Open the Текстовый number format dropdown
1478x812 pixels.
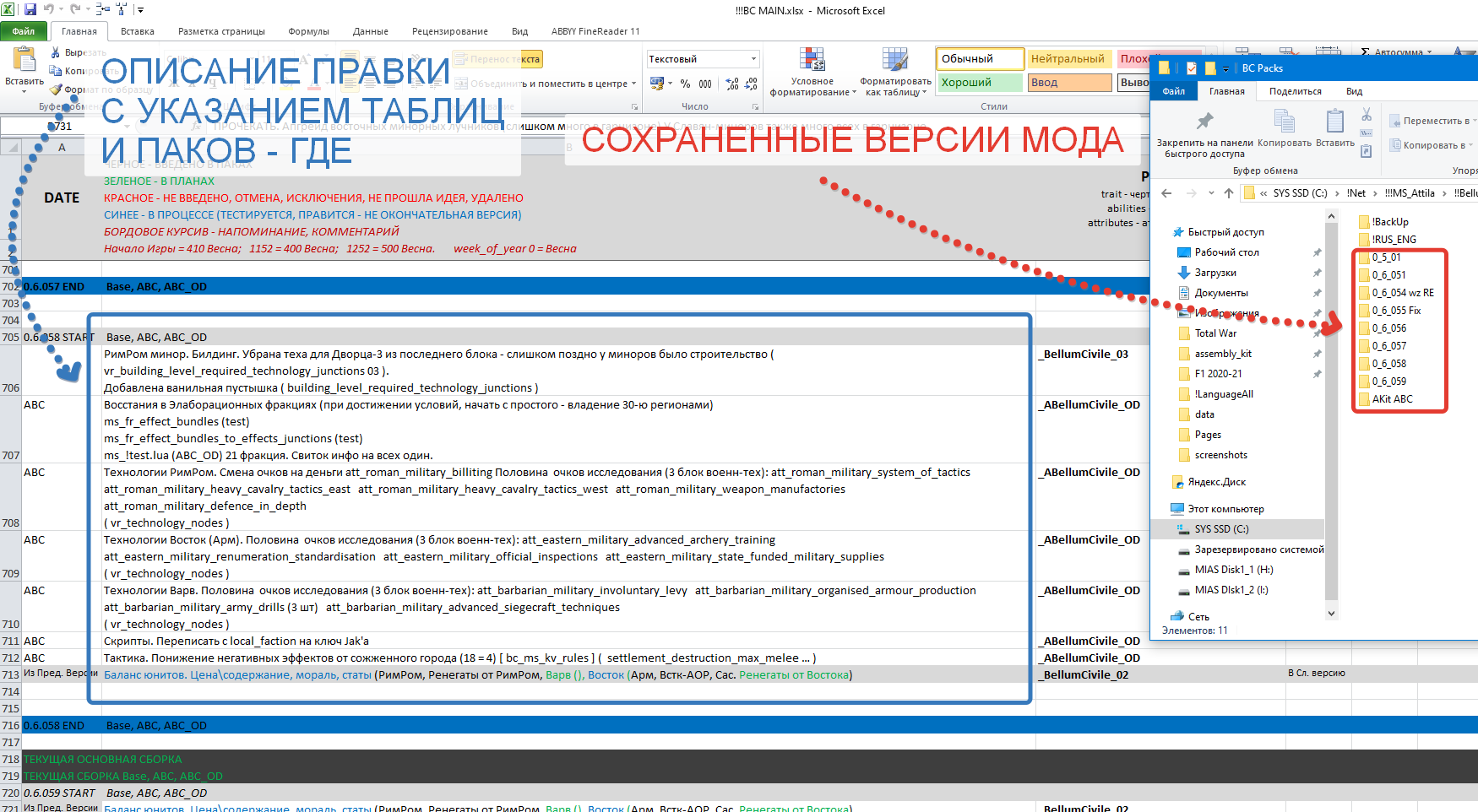(x=753, y=59)
